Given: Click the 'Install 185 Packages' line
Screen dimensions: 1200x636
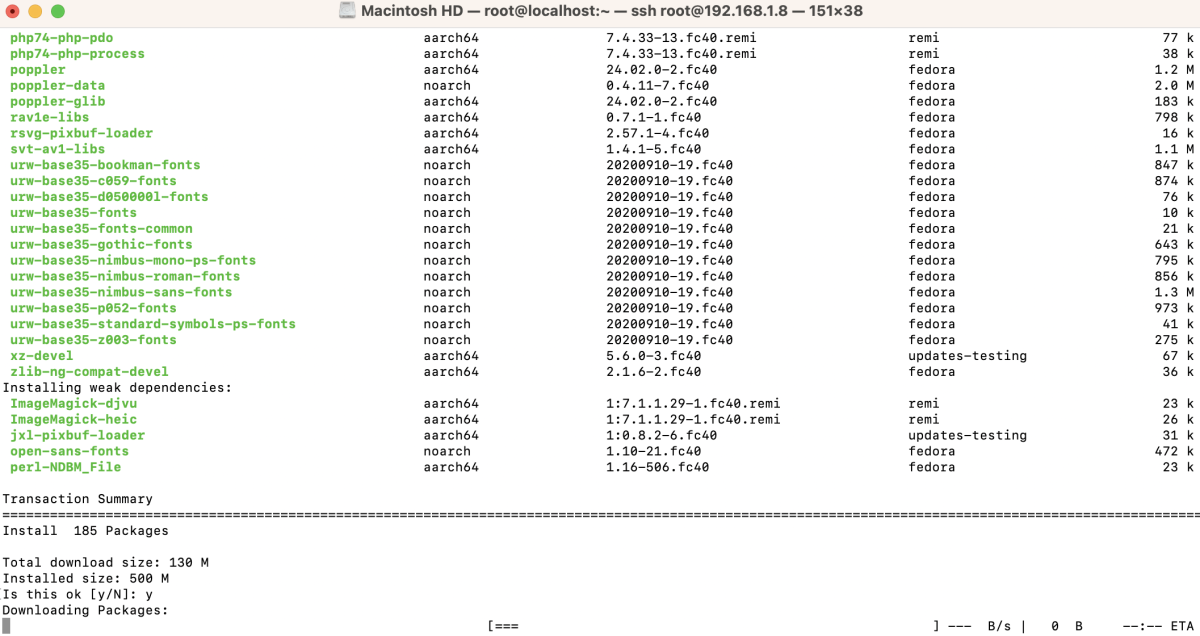Looking at the screenshot, I should click(x=85, y=531).
